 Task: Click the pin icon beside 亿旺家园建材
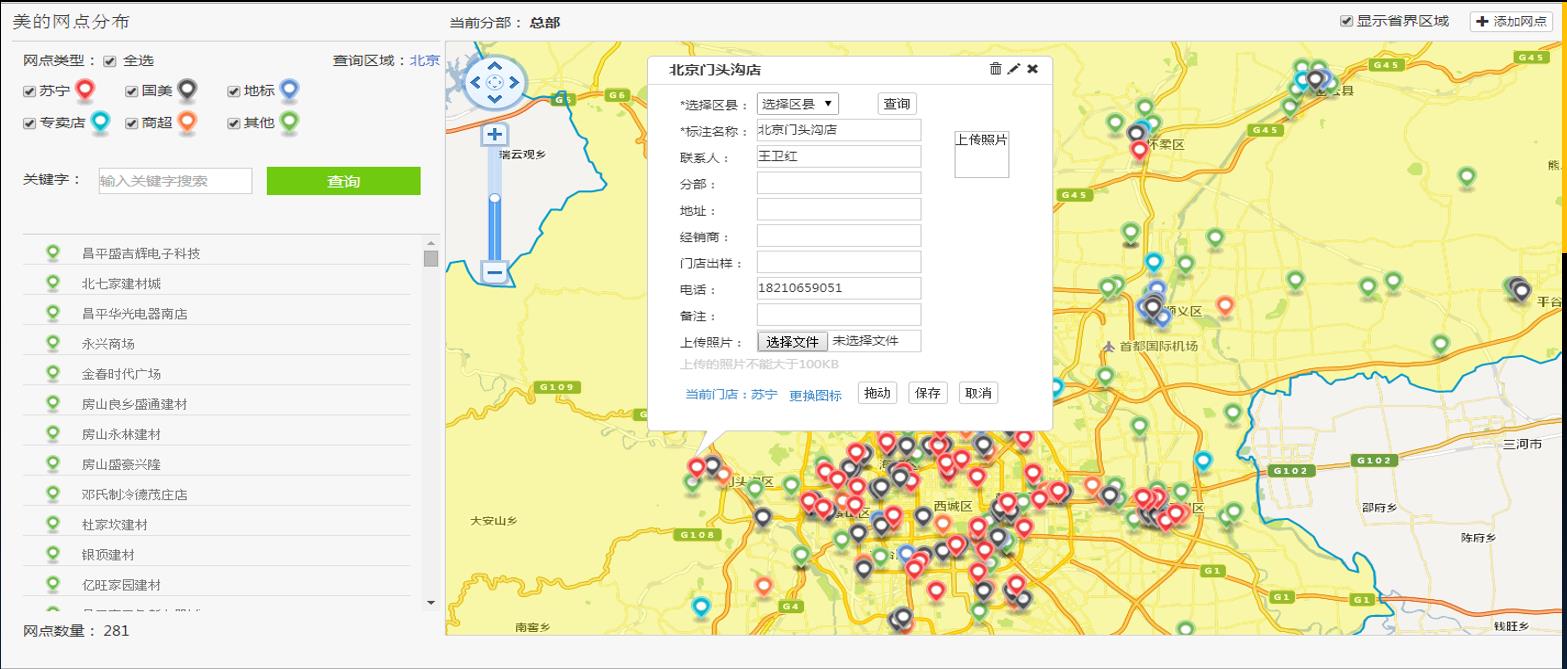pyautogui.click(x=53, y=584)
